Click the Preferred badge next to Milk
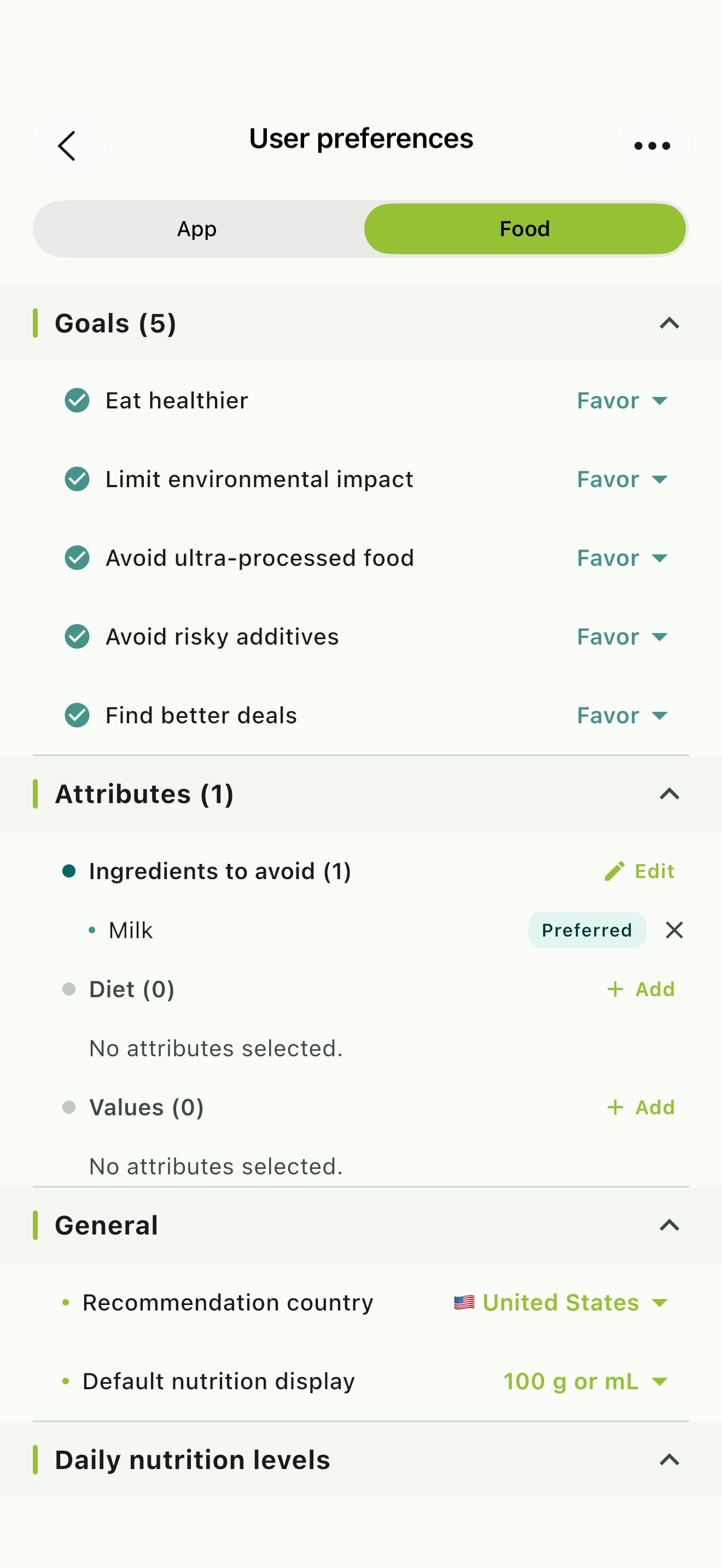The image size is (722, 1568). 587,930
